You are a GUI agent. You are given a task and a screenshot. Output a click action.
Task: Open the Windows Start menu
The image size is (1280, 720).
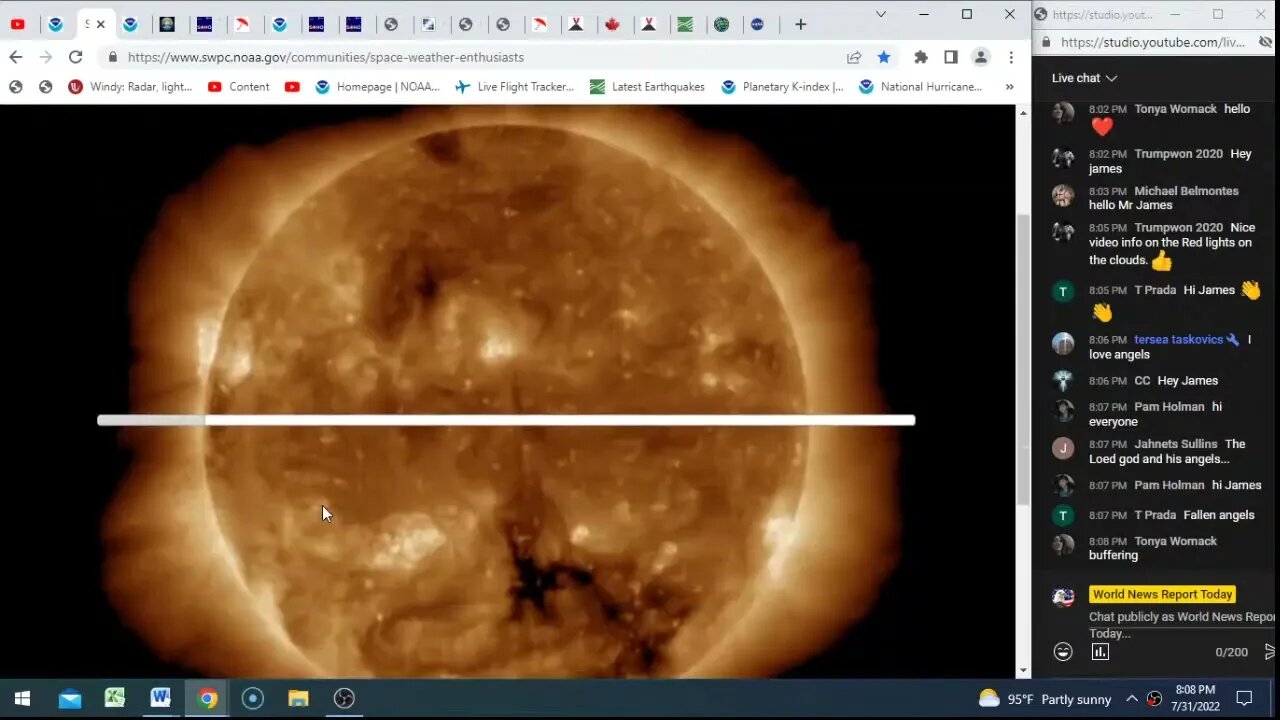22,698
